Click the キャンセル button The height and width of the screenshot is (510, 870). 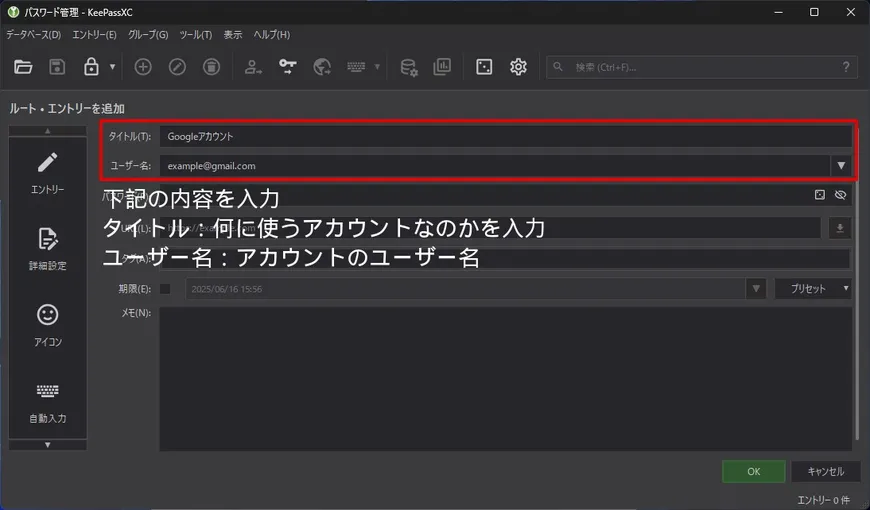tap(826, 472)
